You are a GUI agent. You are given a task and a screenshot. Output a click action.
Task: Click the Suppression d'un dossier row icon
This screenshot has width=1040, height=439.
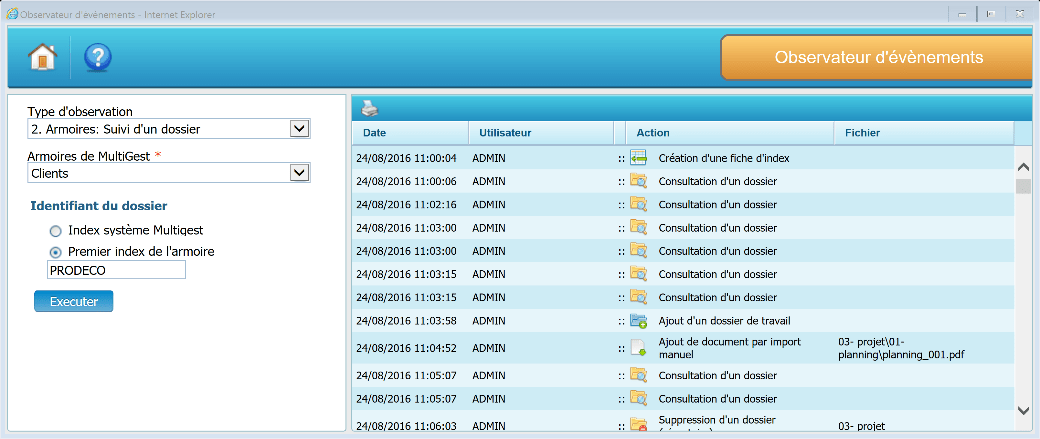pyautogui.click(x=638, y=426)
